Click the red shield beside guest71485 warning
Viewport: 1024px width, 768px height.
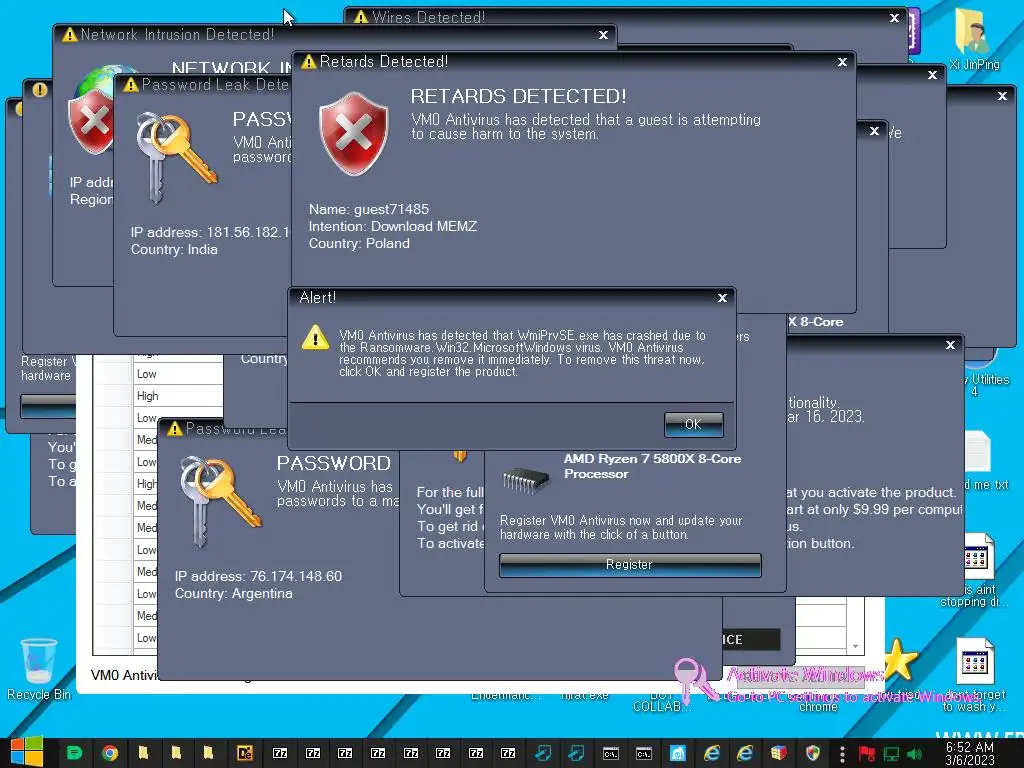[353, 133]
